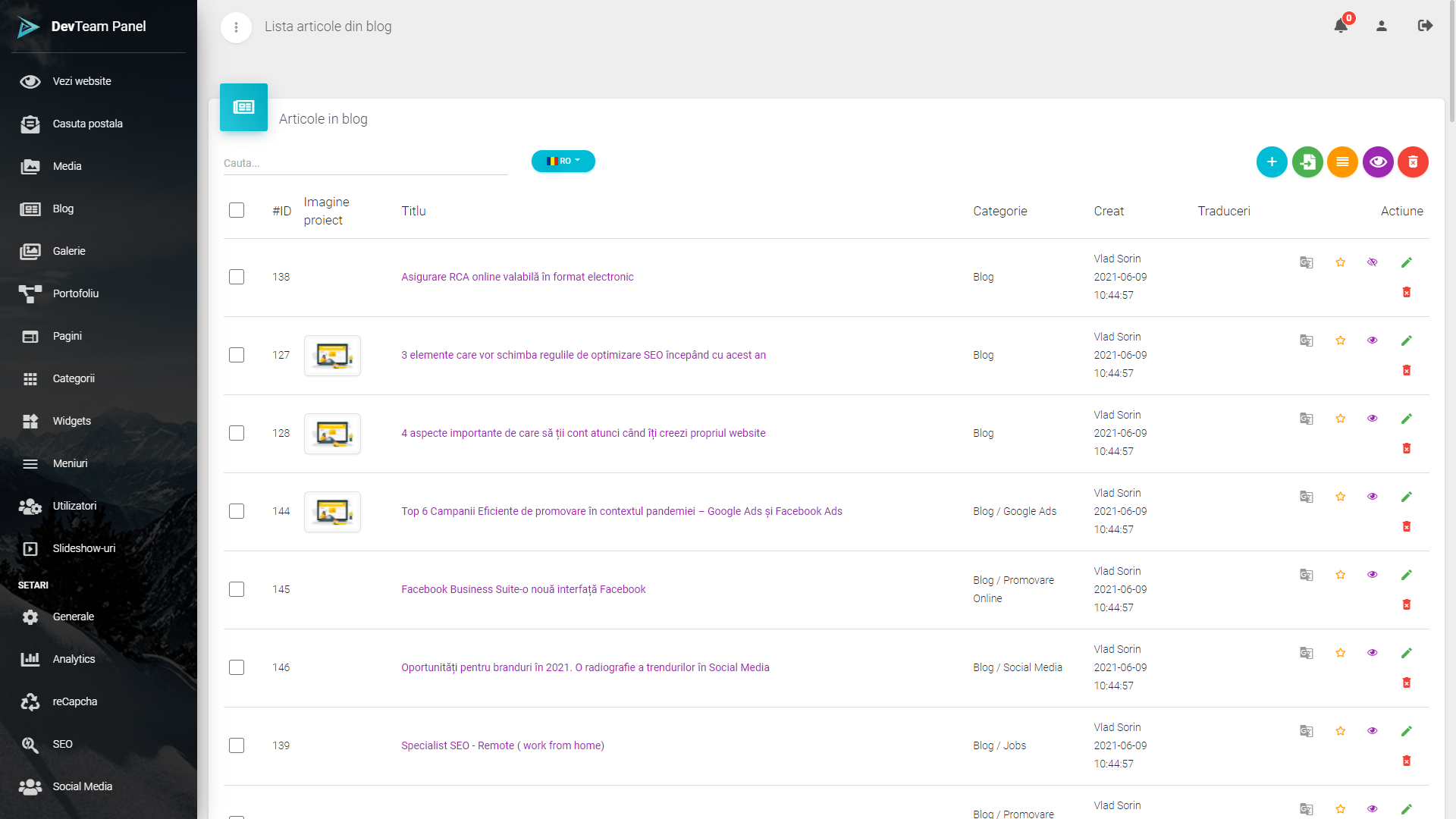
Task: Go to Analytics in sidebar settings
Action: pos(74,659)
